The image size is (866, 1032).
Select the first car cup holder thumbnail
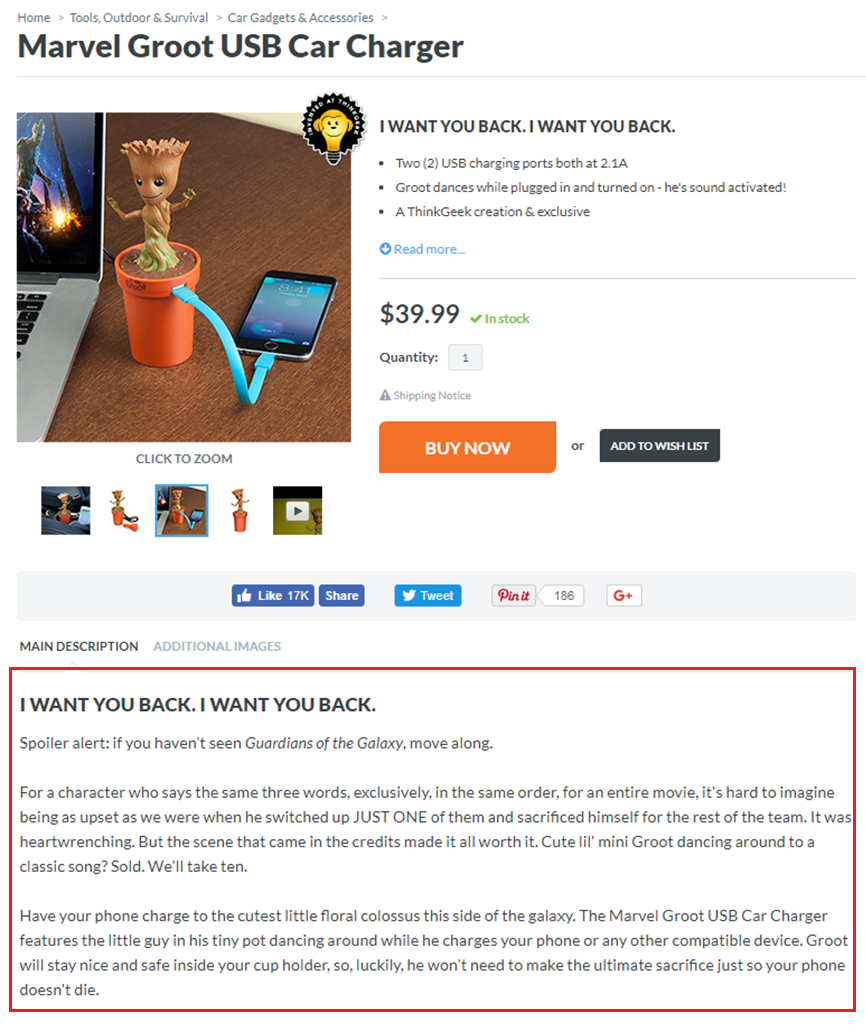click(66, 511)
